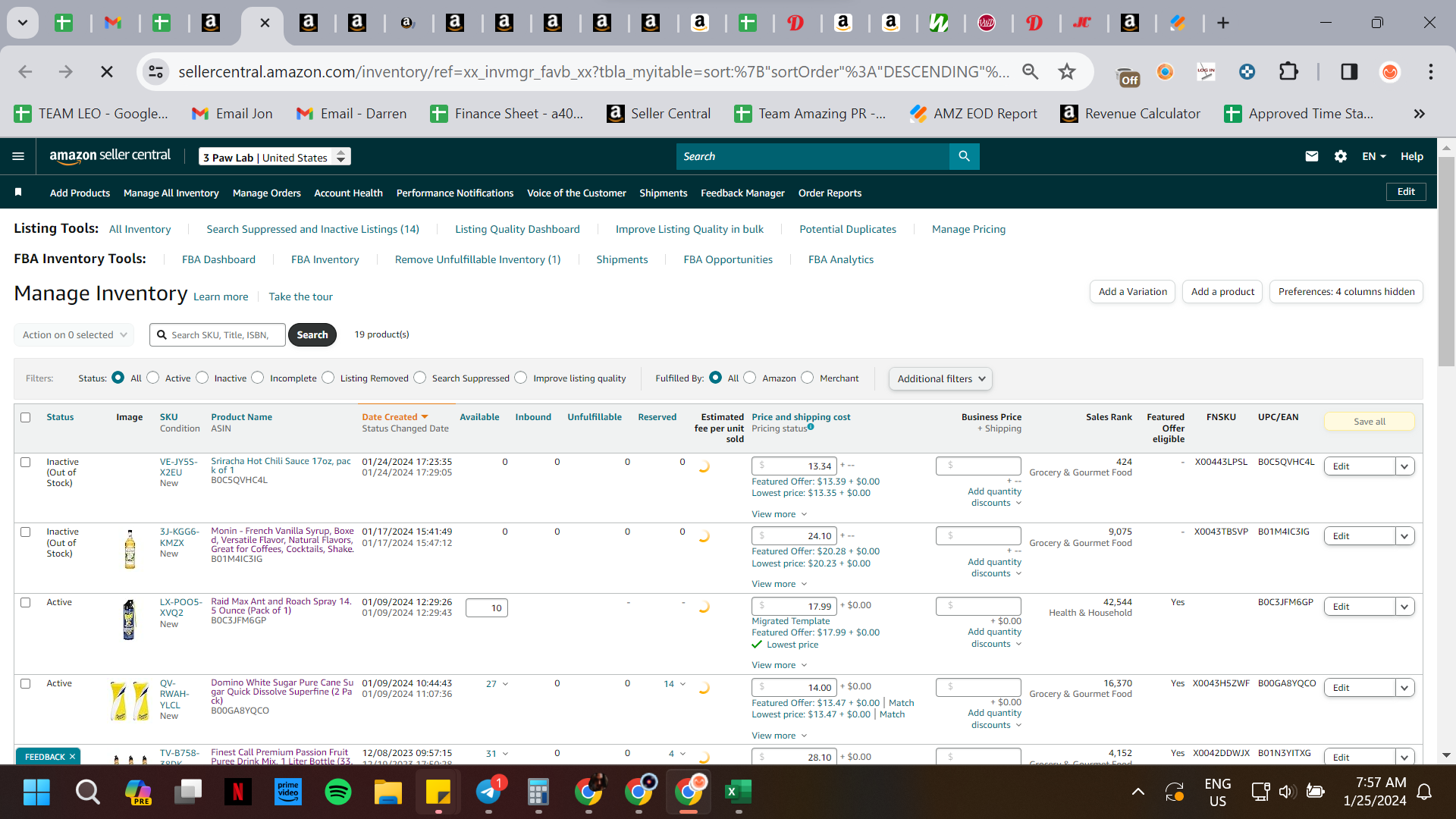
Task: Open 'Preferences: 4 columns hidden' button
Action: pos(1346,292)
